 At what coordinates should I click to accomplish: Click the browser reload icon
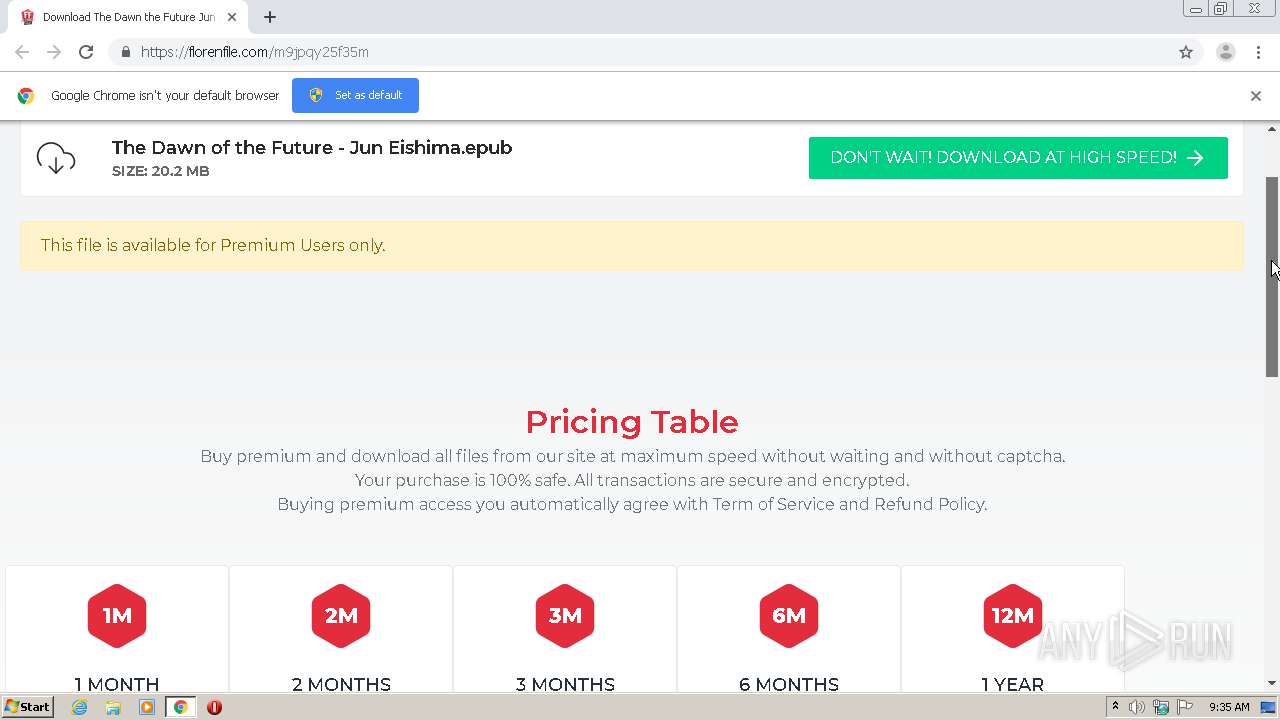click(86, 52)
